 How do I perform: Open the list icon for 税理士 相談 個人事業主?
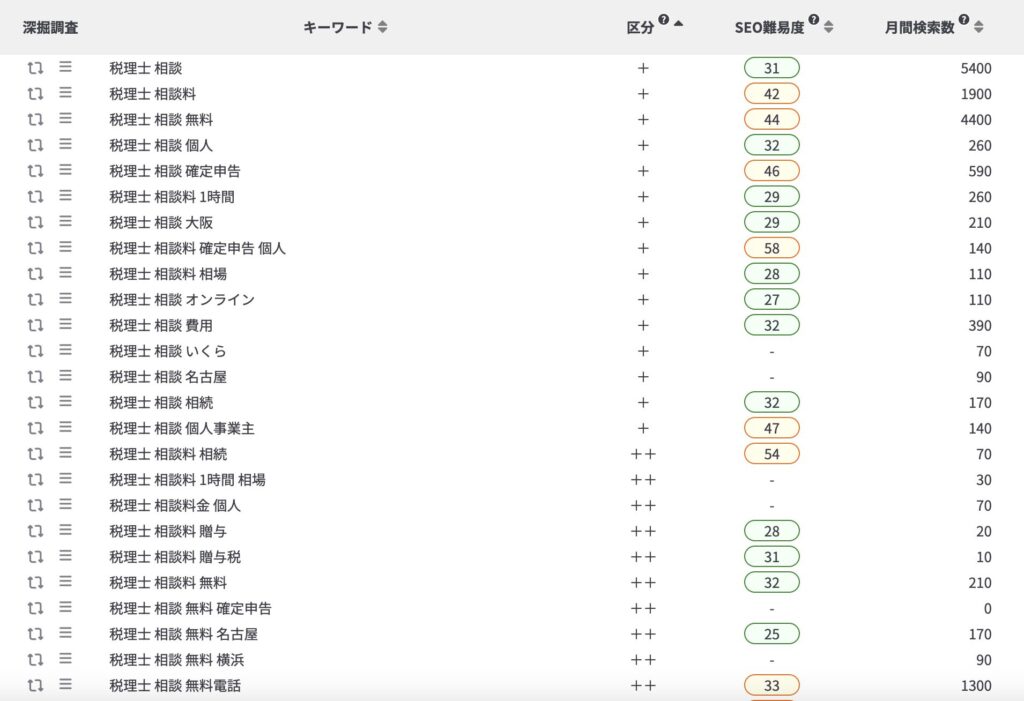point(65,428)
